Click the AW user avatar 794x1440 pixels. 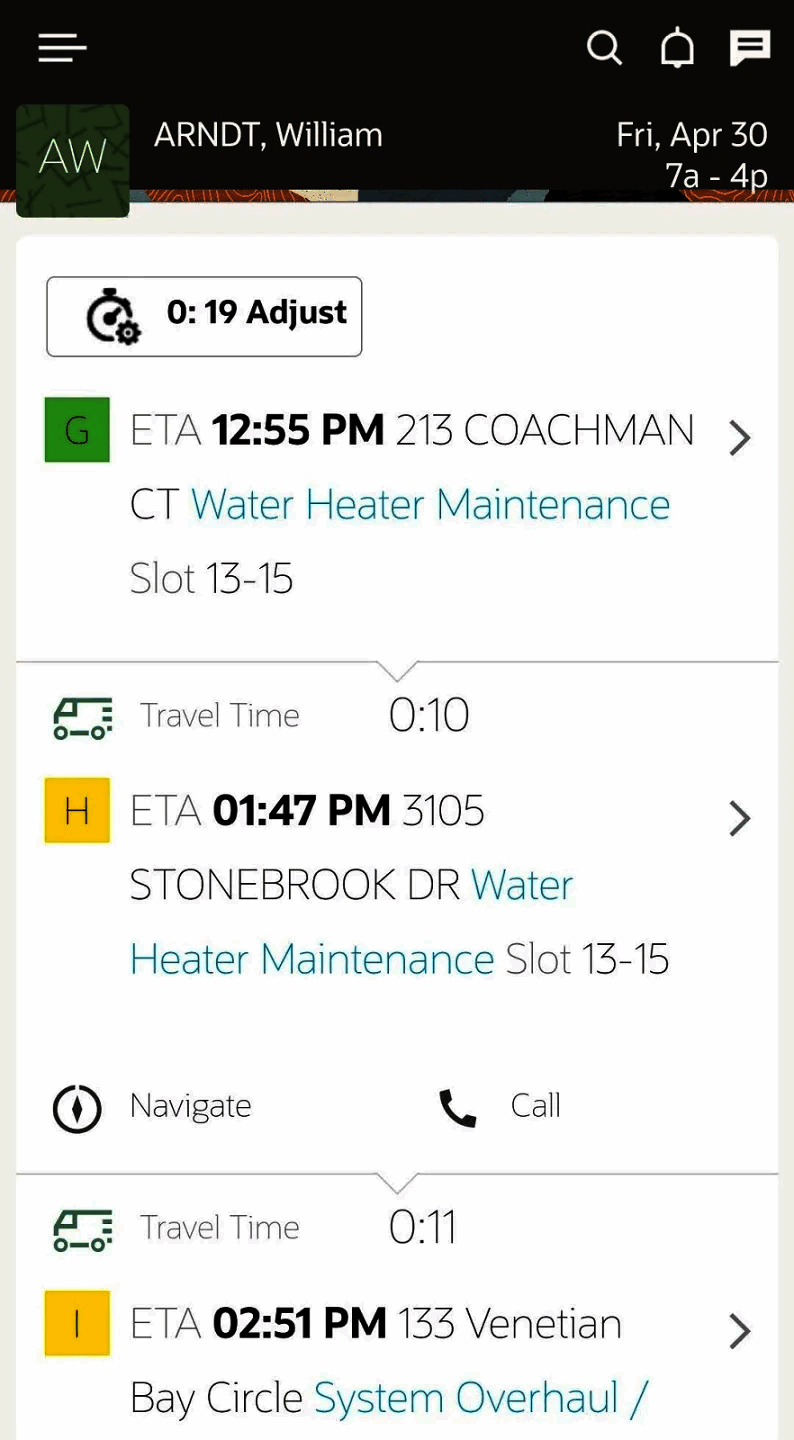[x=73, y=160]
